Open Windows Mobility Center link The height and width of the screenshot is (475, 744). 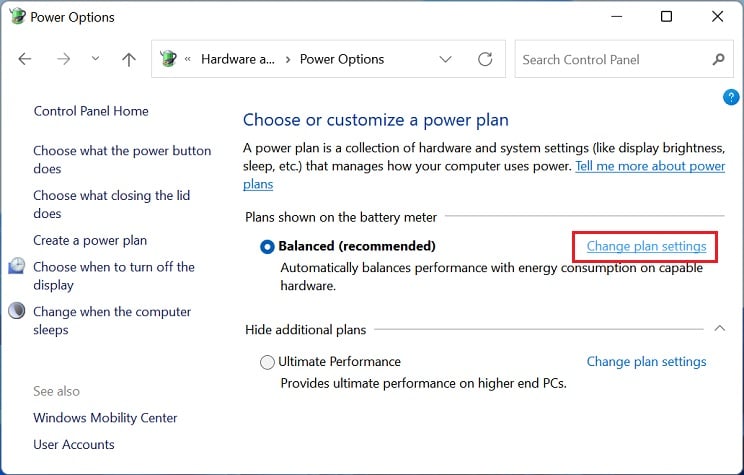[x=105, y=418]
